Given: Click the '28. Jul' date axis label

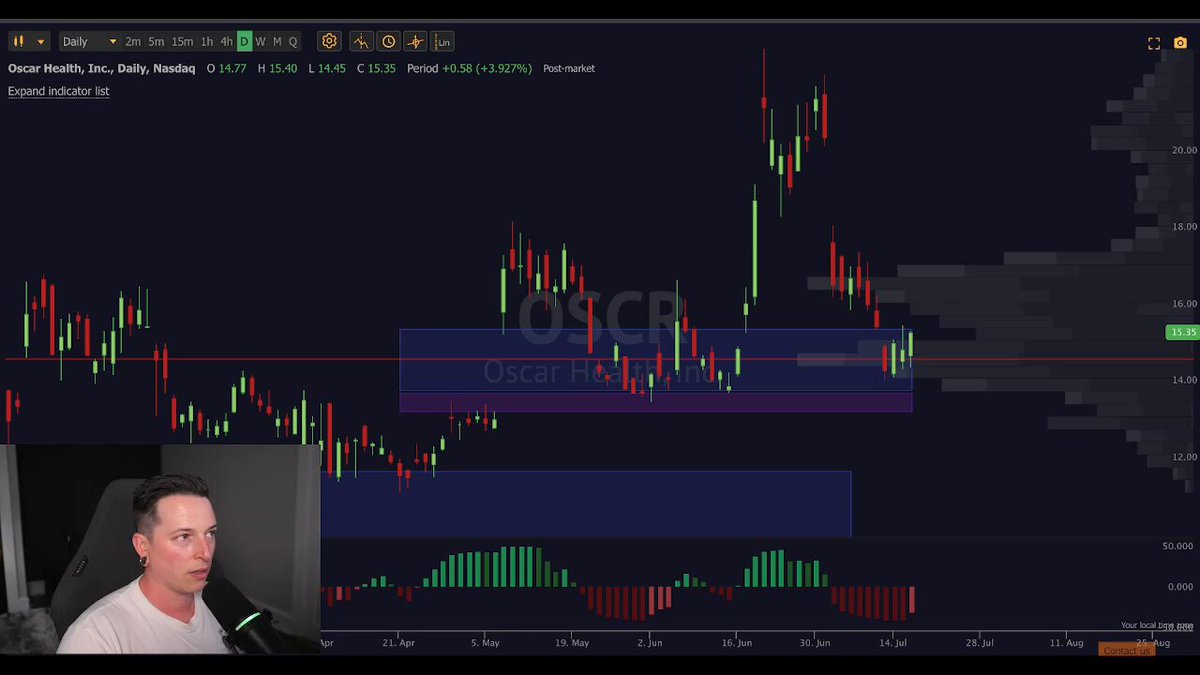Looking at the screenshot, I should click(x=980, y=643).
